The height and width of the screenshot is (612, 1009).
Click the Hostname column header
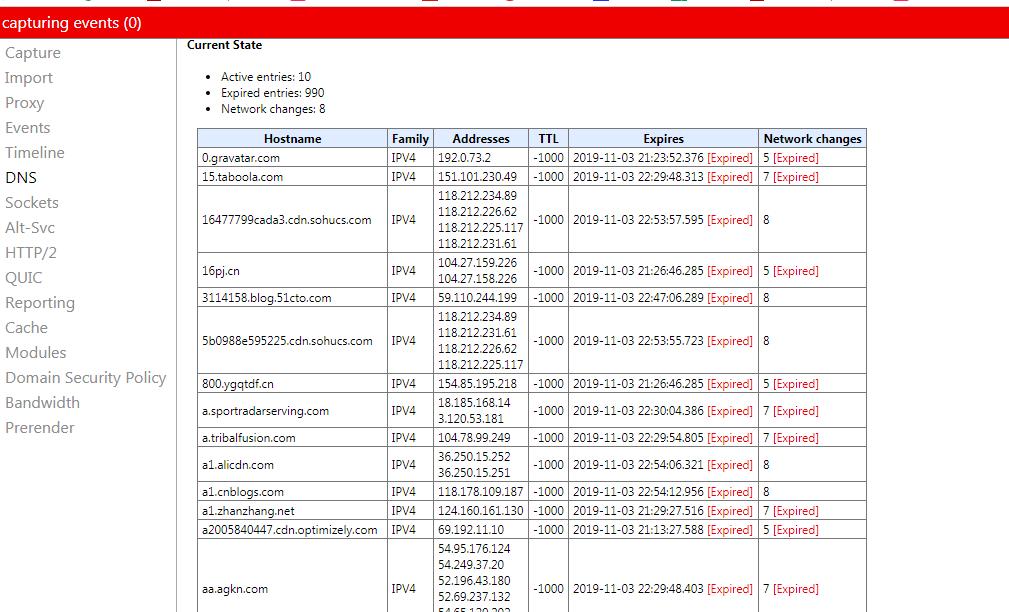pyautogui.click(x=292, y=138)
